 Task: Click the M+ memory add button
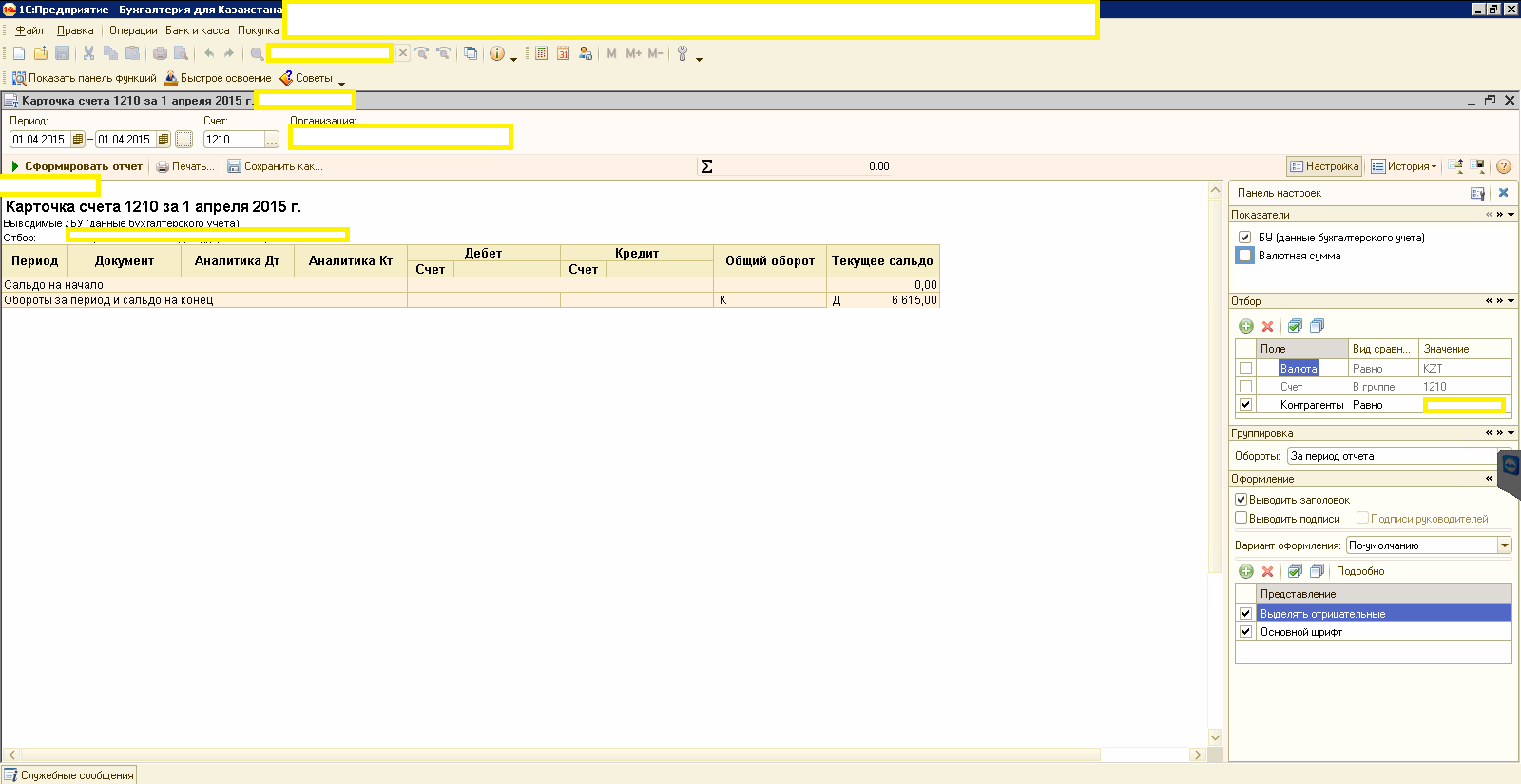633,53
